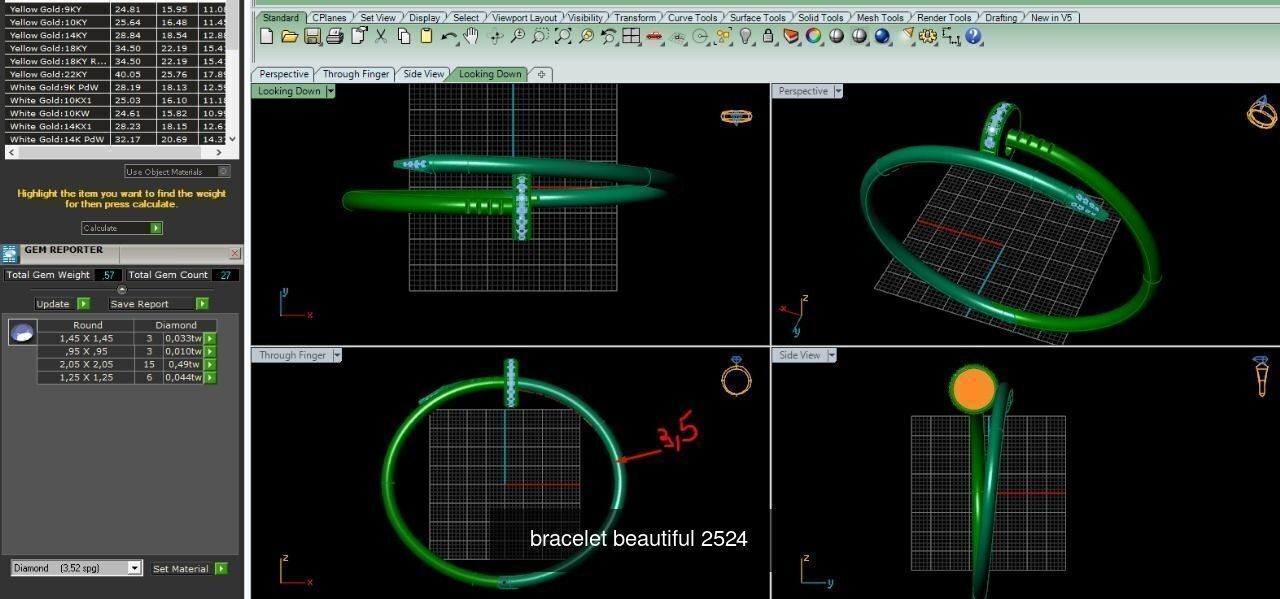Image resolution: width=1280 pixels, height=599 pixels.
Task: Click the color wheel Properties icon
Action: click(814, 36)
